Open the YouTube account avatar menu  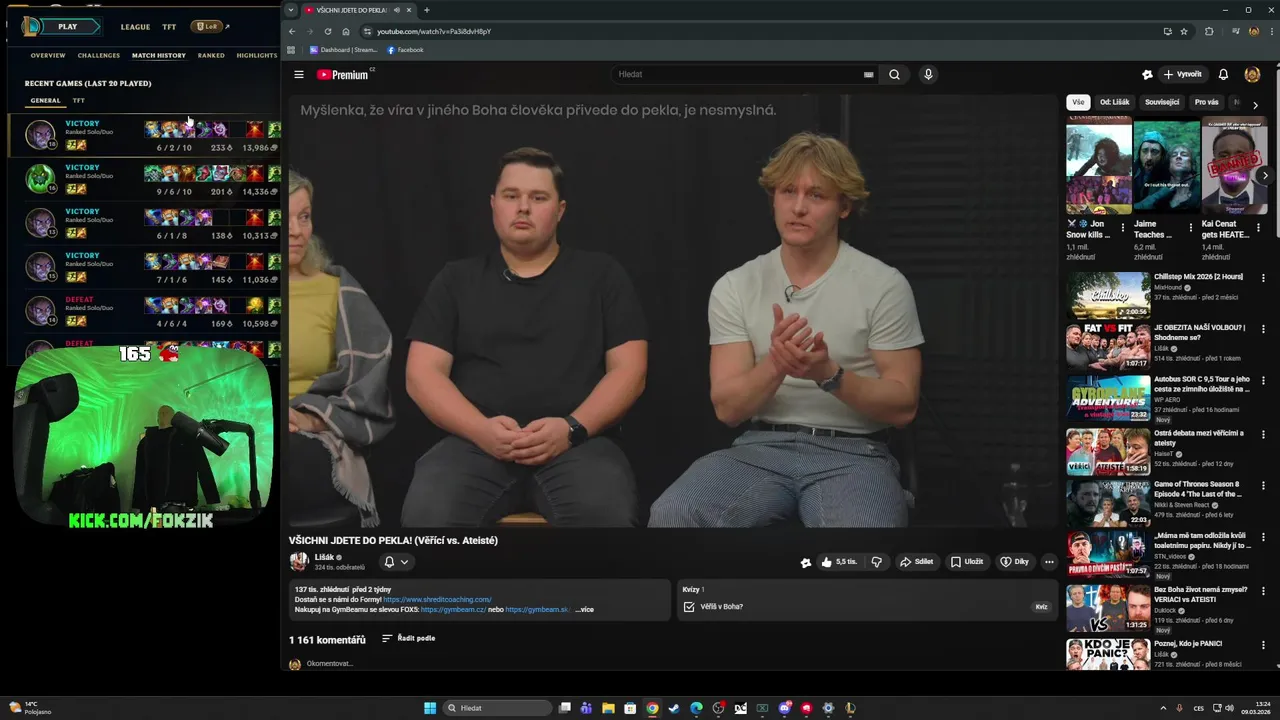pos(1252,74)
